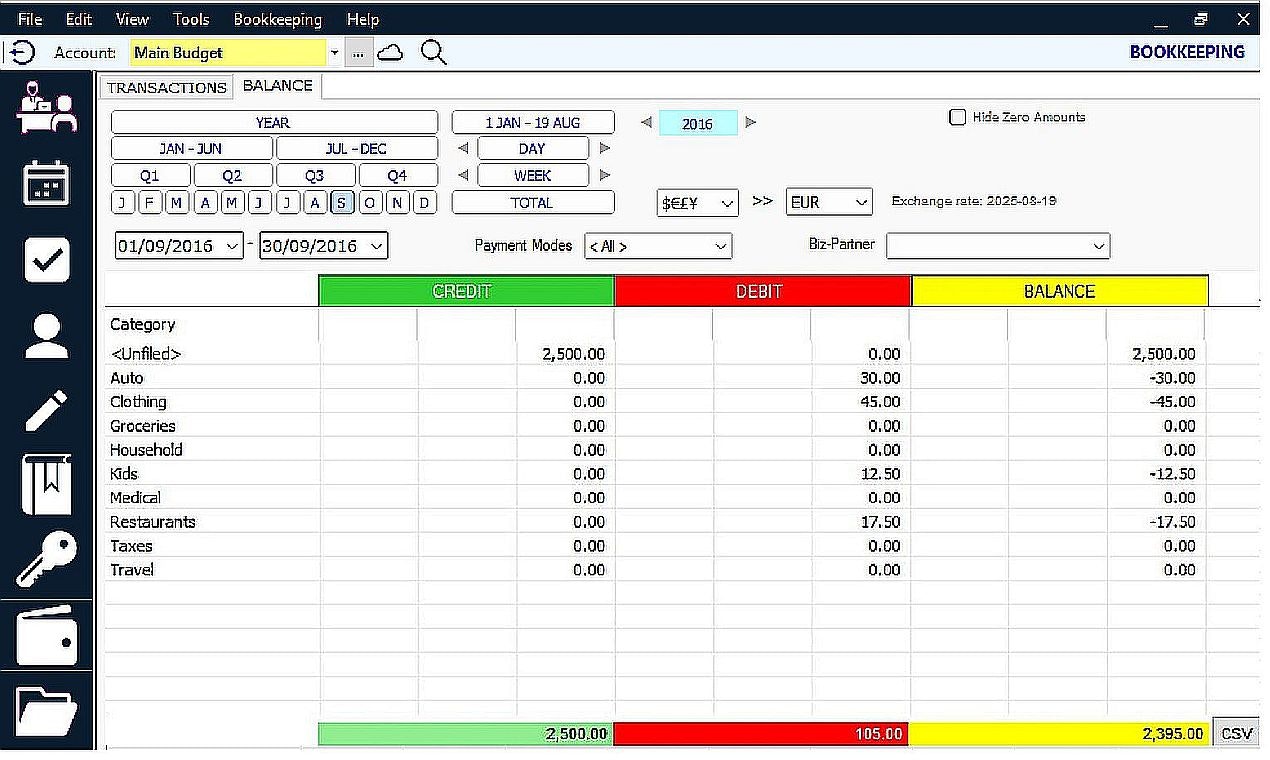Switch to the TRANSACTIONS tab

166,87
